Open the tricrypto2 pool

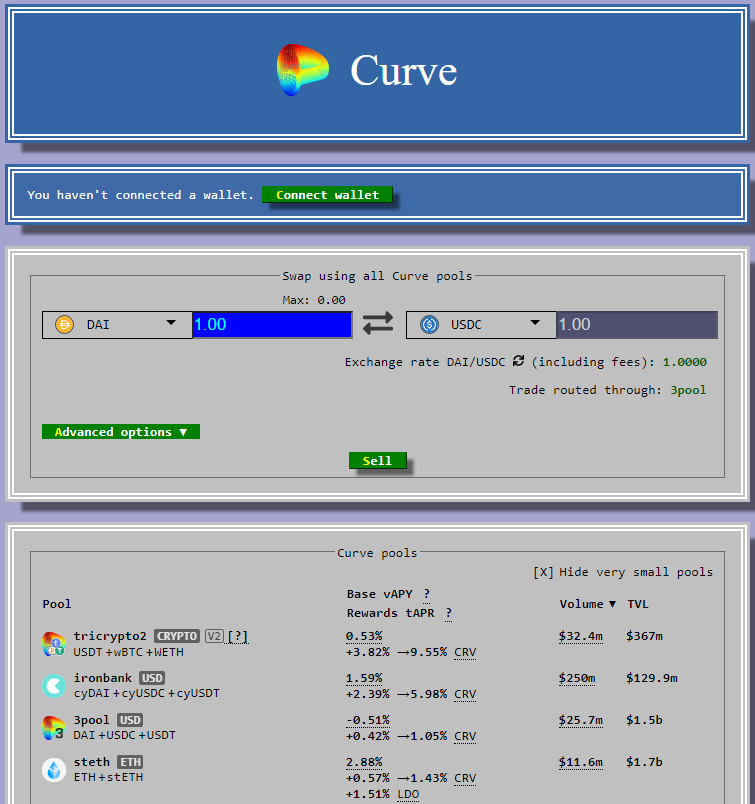coord(110,636)
